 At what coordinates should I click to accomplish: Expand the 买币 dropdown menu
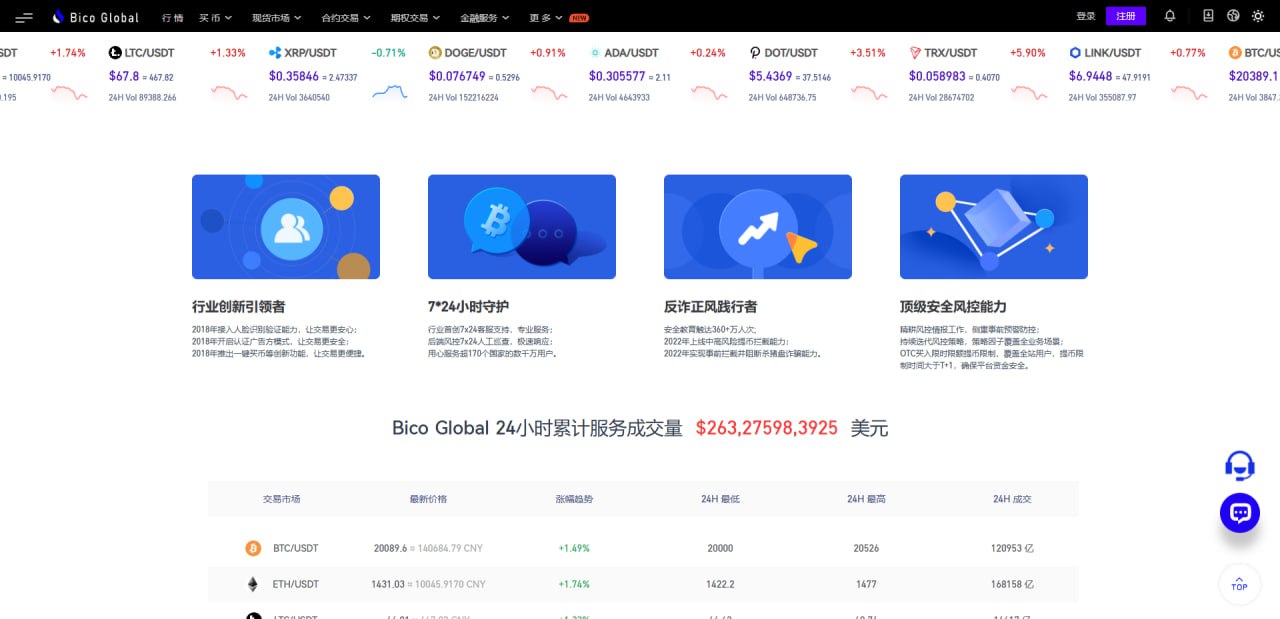[x=215, y=18]
